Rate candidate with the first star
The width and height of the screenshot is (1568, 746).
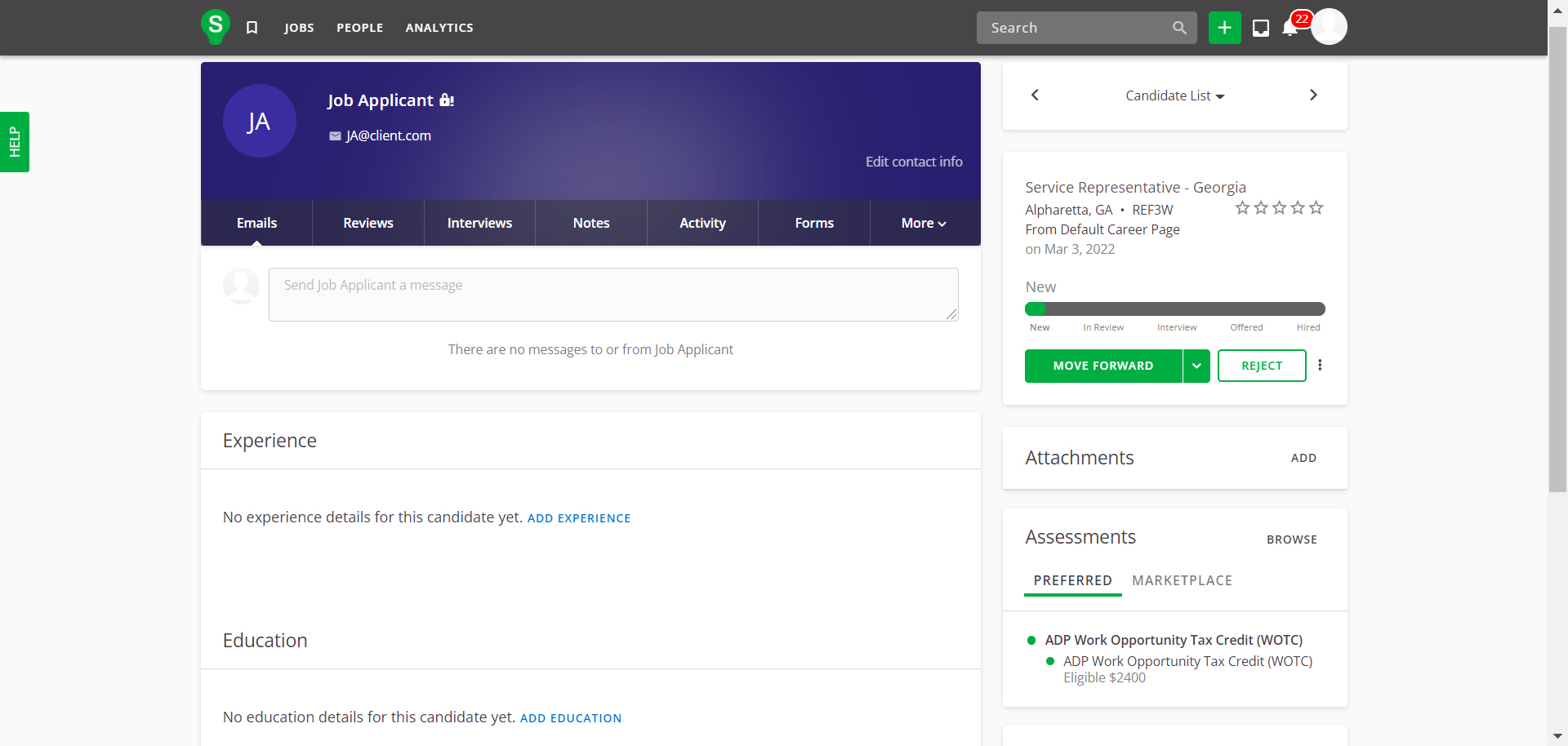pos(1242,208)
